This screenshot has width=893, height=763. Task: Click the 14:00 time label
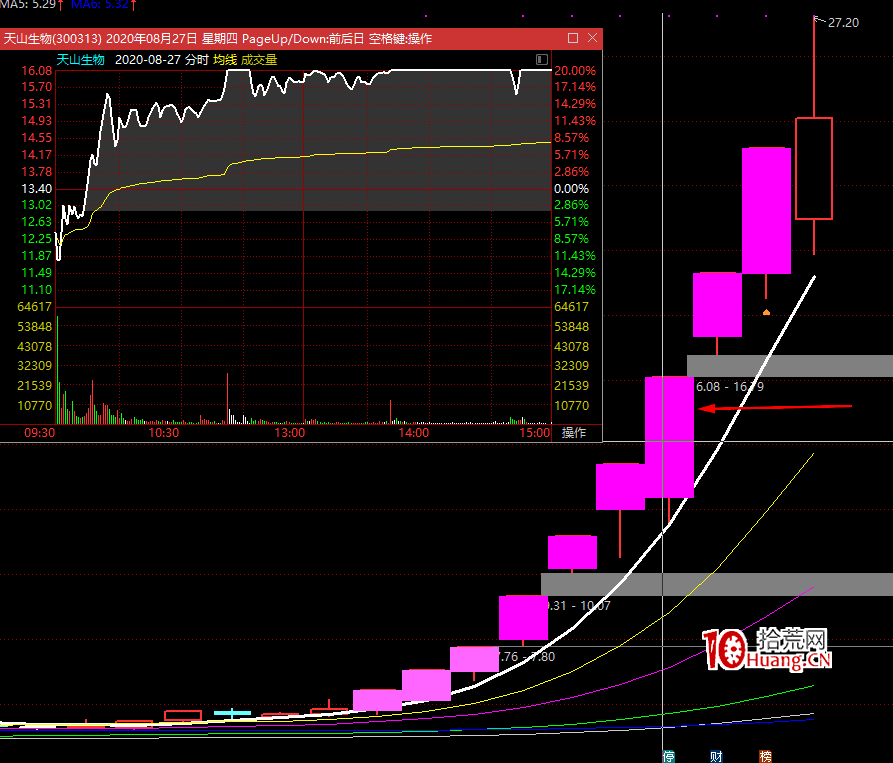pos(413,433)
